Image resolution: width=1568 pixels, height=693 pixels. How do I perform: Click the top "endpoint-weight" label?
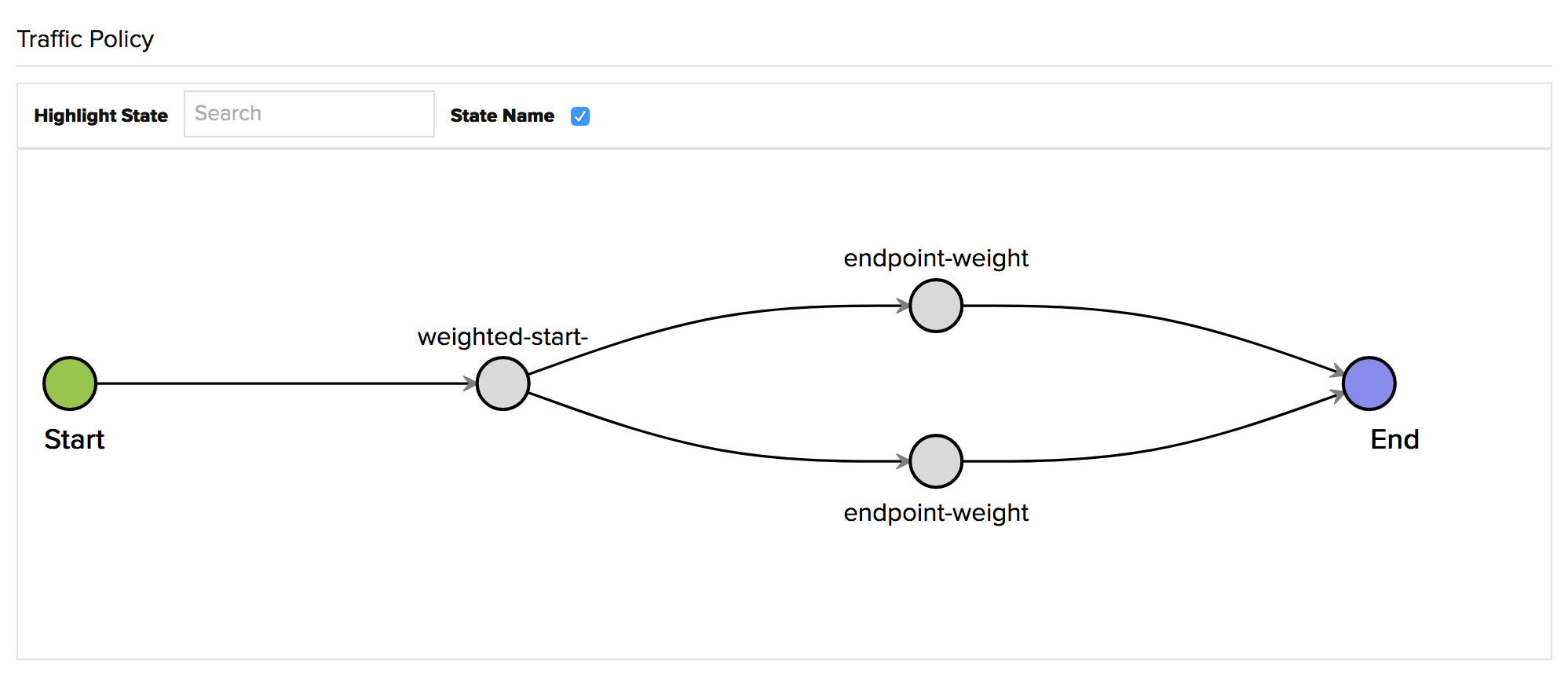coord(936,258)
